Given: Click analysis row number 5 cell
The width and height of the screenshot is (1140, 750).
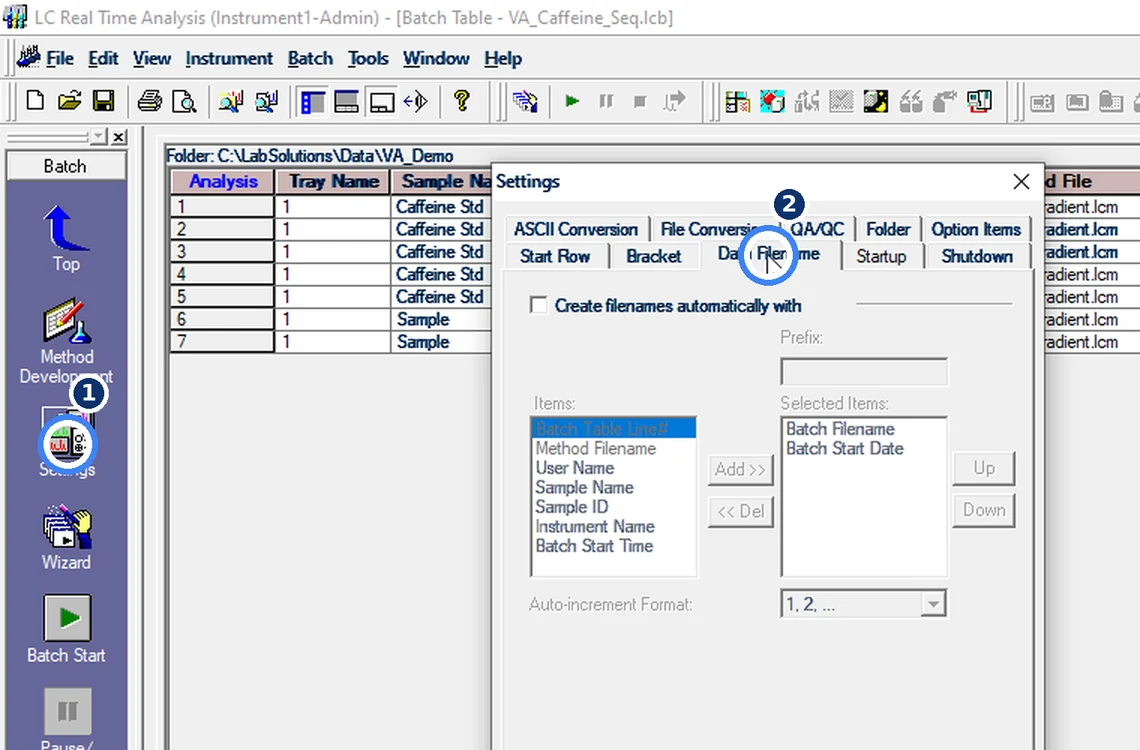Looking at the screenshot, I should pos(222,297).
